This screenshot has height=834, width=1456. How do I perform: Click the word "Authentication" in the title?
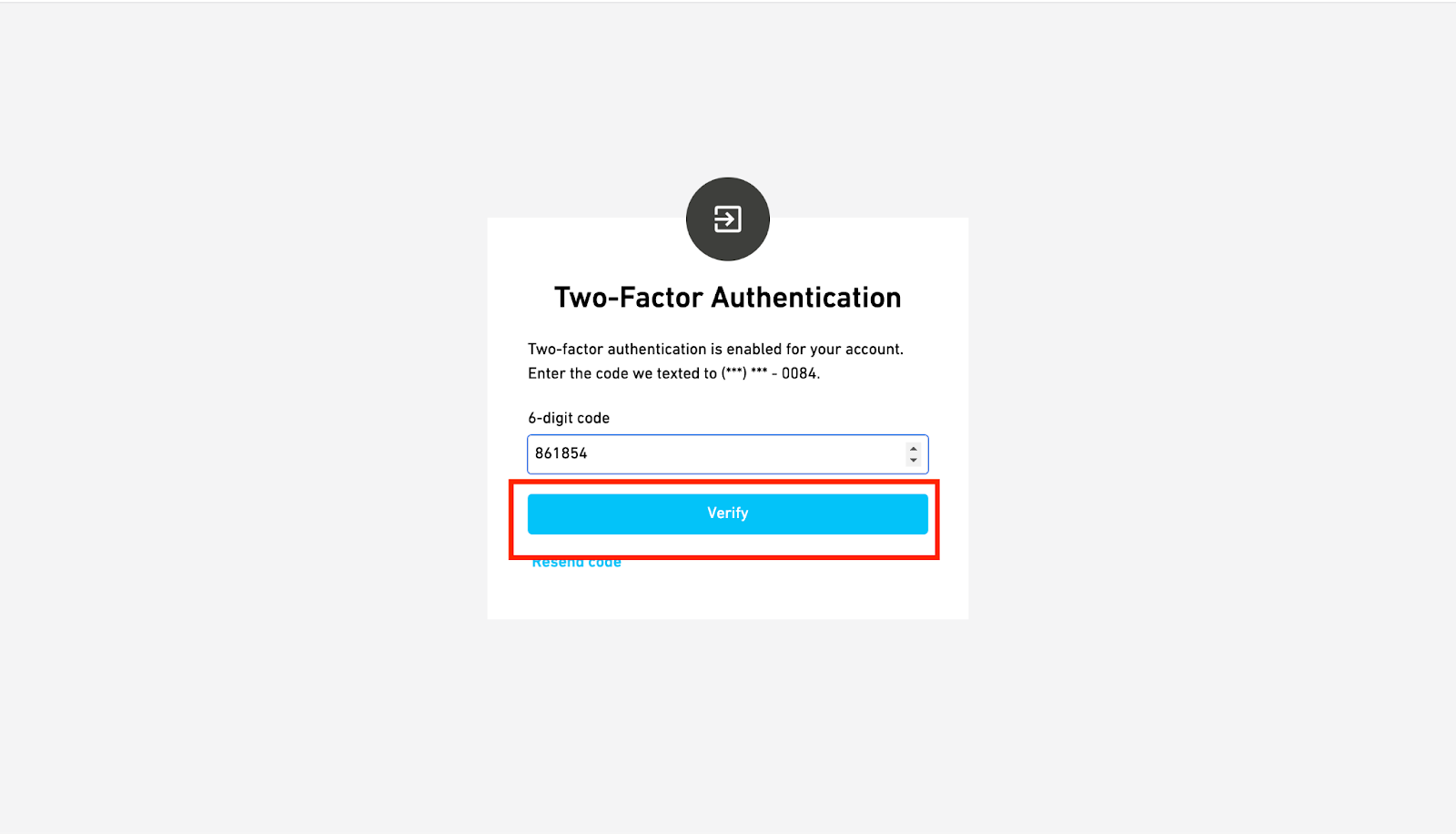click(x=806, y=298)
